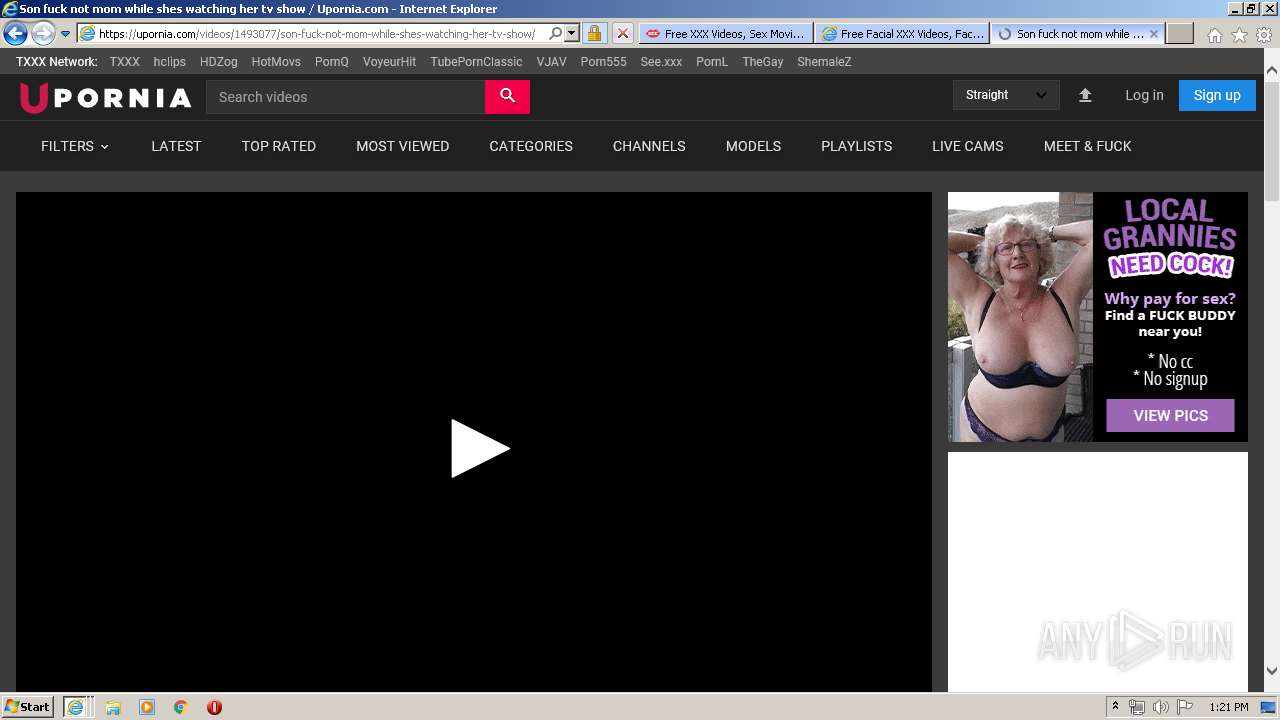1280x720 pixels.
Task: Click the magnifier search icon in address bar
Action: click(x=556, y=33)
